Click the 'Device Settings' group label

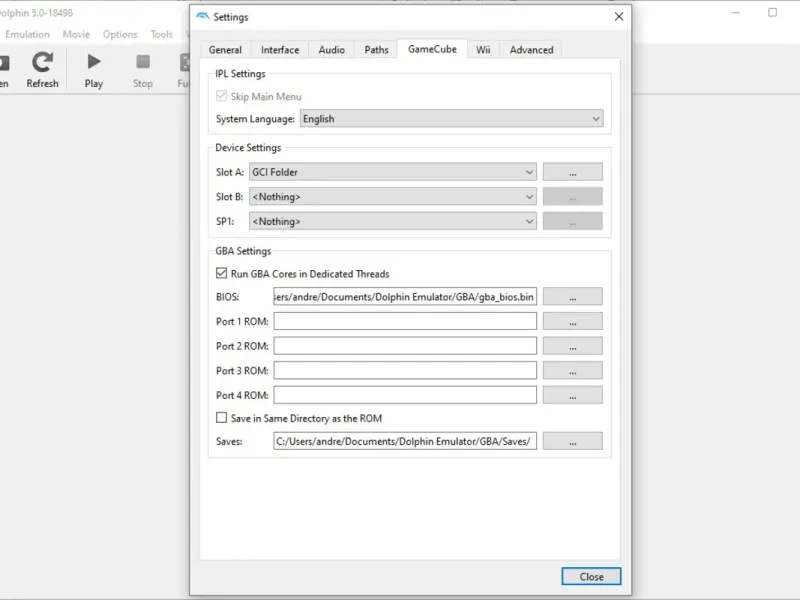[x=248, y=147]
